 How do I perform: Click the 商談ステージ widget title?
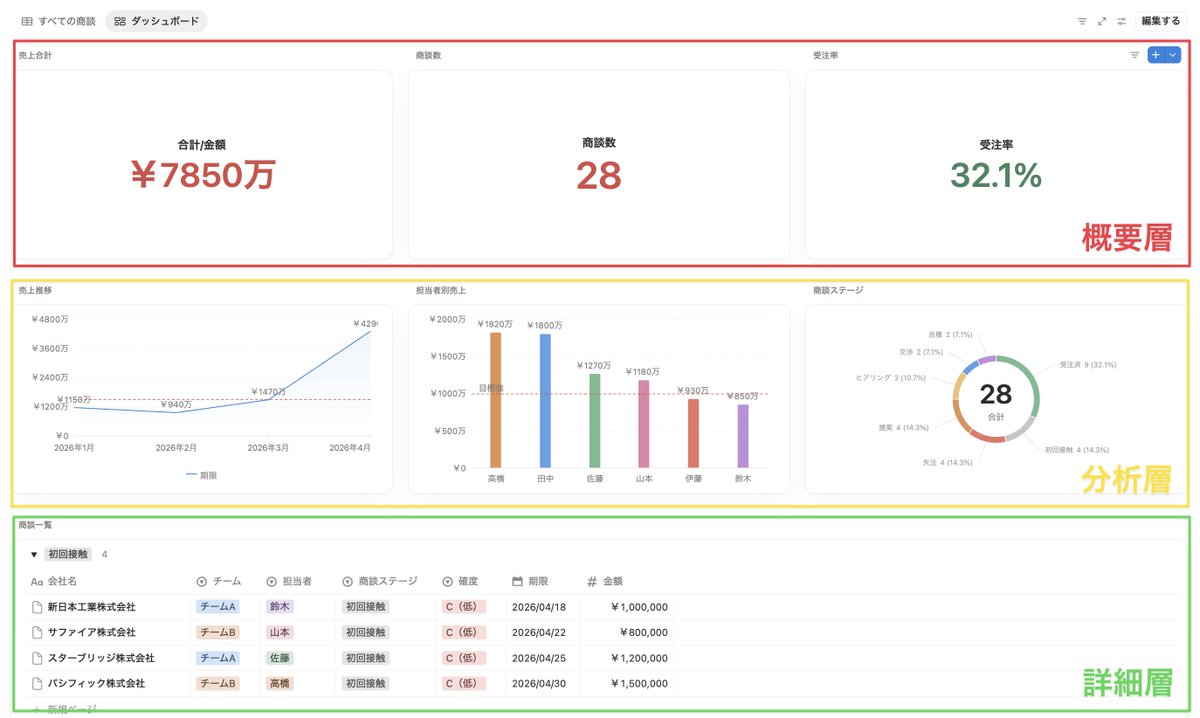838,291
